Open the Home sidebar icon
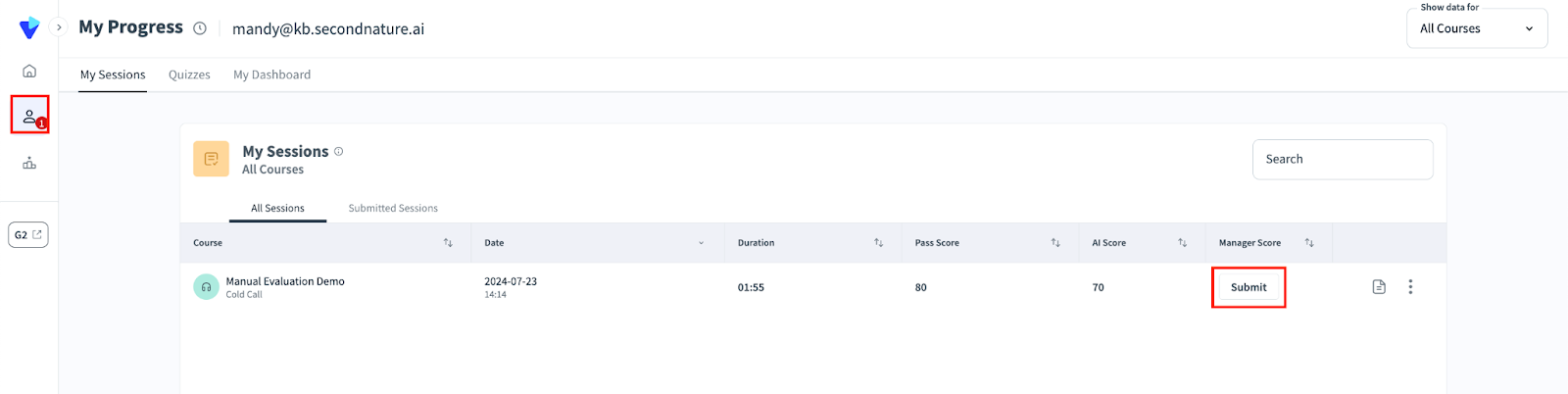1568x394 pixels. 29,71
